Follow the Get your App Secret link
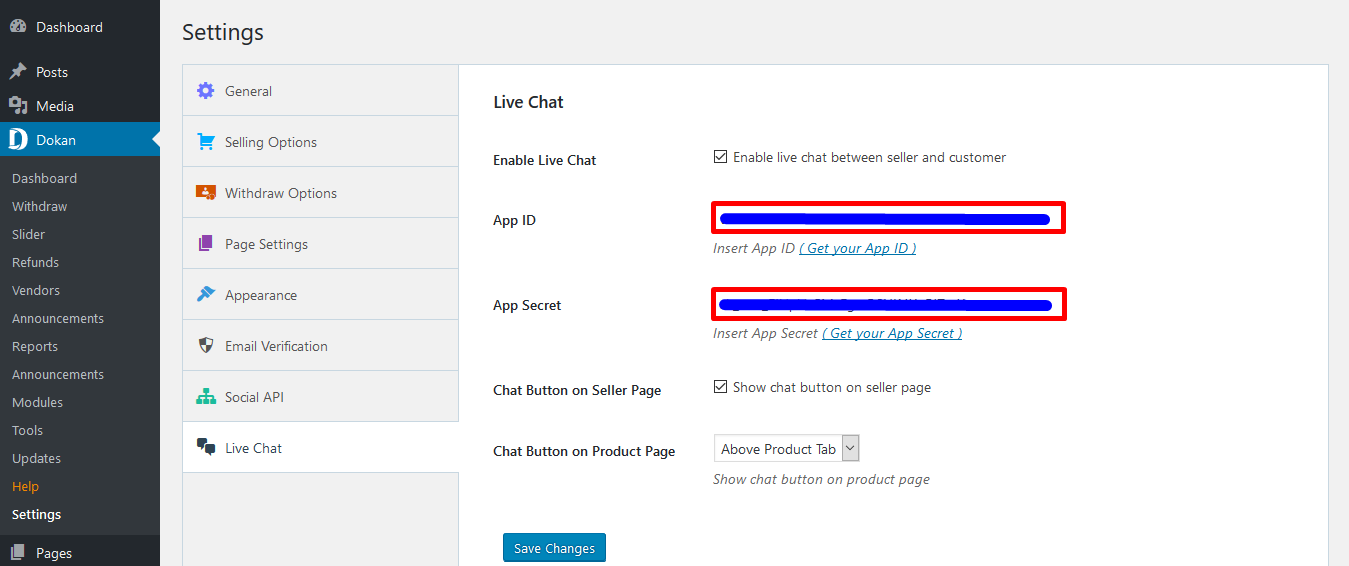This screenshot has height=566, width=1349. (892, 333)
